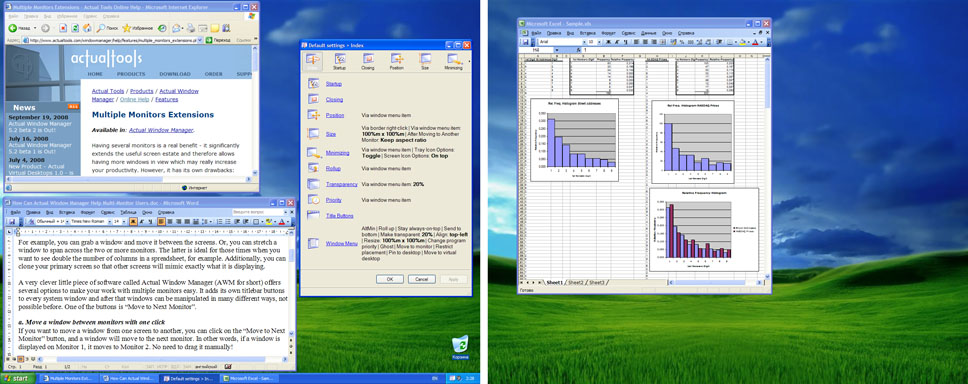Viewport: 968px width, 384px height.
Task: Toggle Underline in the Word toolbar
Action: pos(150,222)
